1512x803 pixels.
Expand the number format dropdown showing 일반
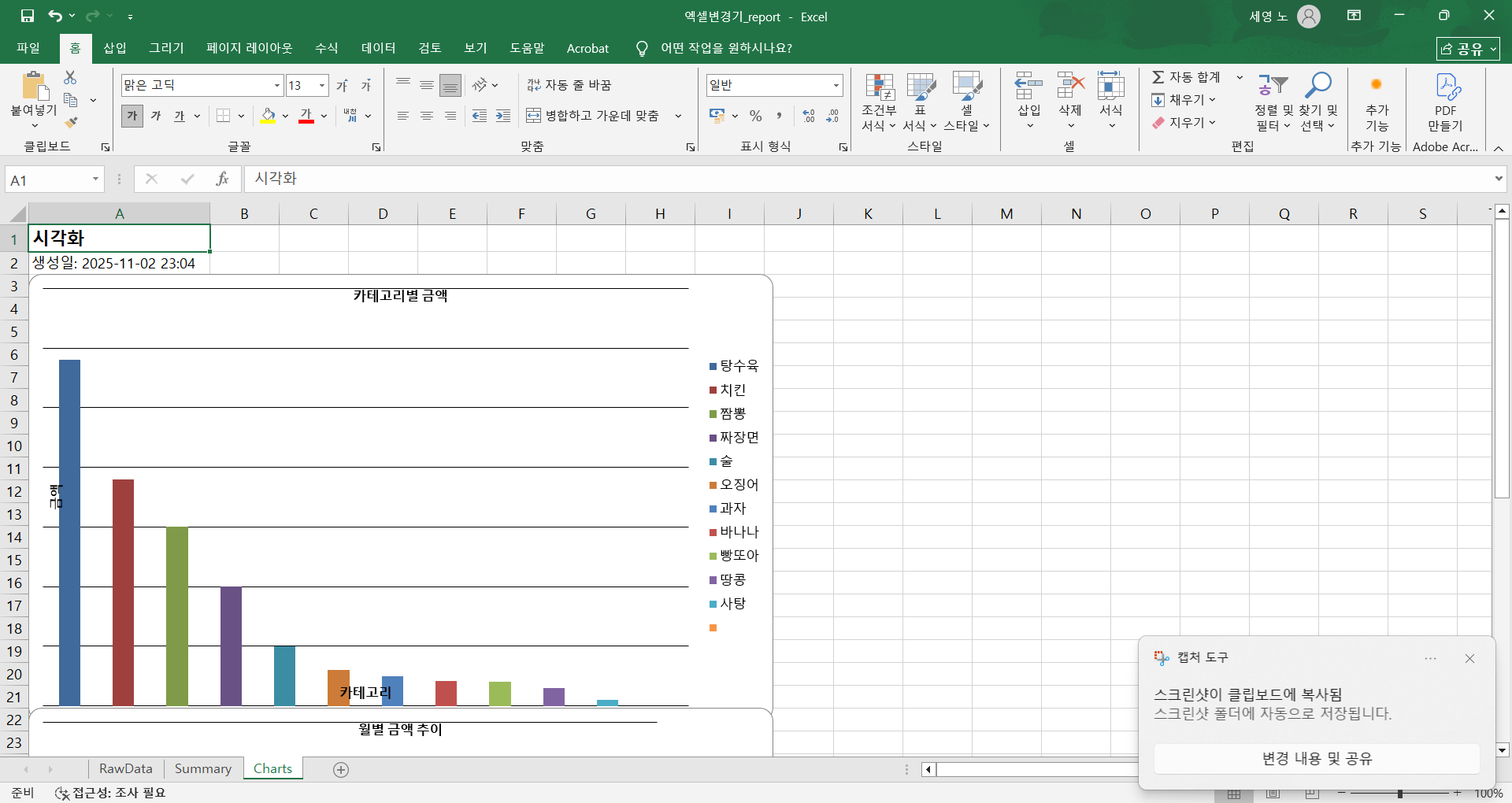836,85
